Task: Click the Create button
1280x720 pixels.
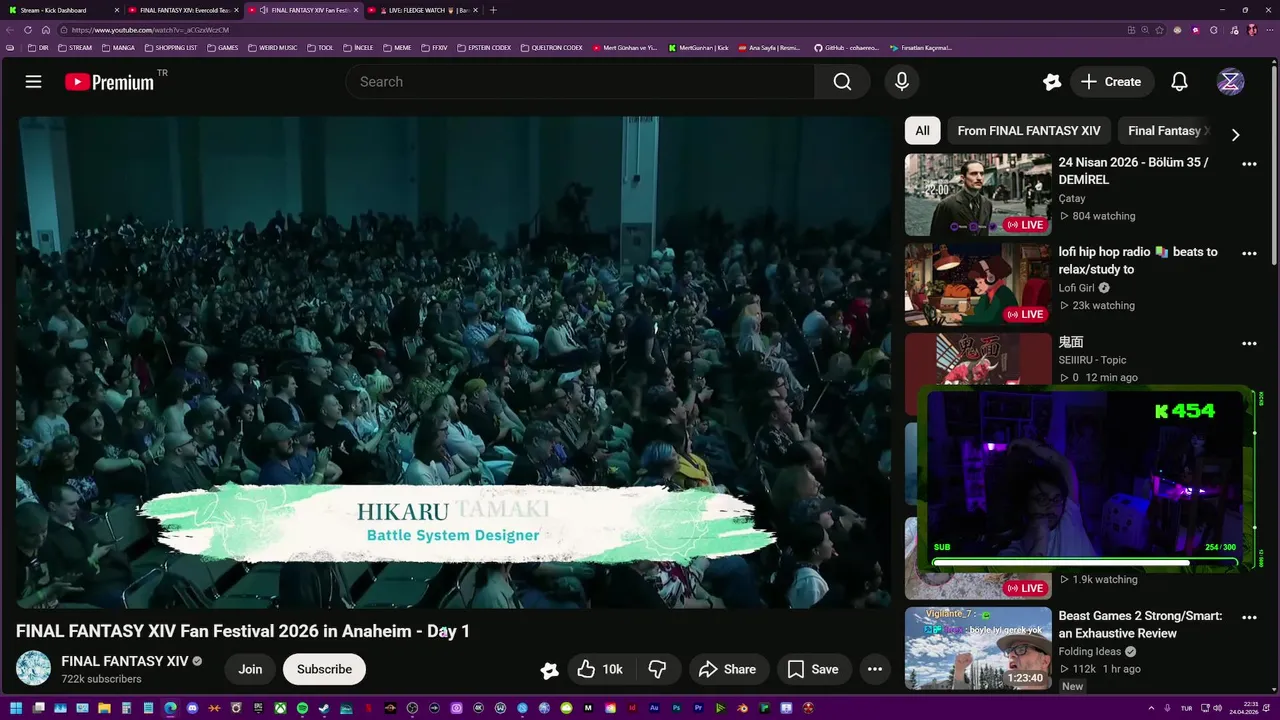Action: 1111,82
